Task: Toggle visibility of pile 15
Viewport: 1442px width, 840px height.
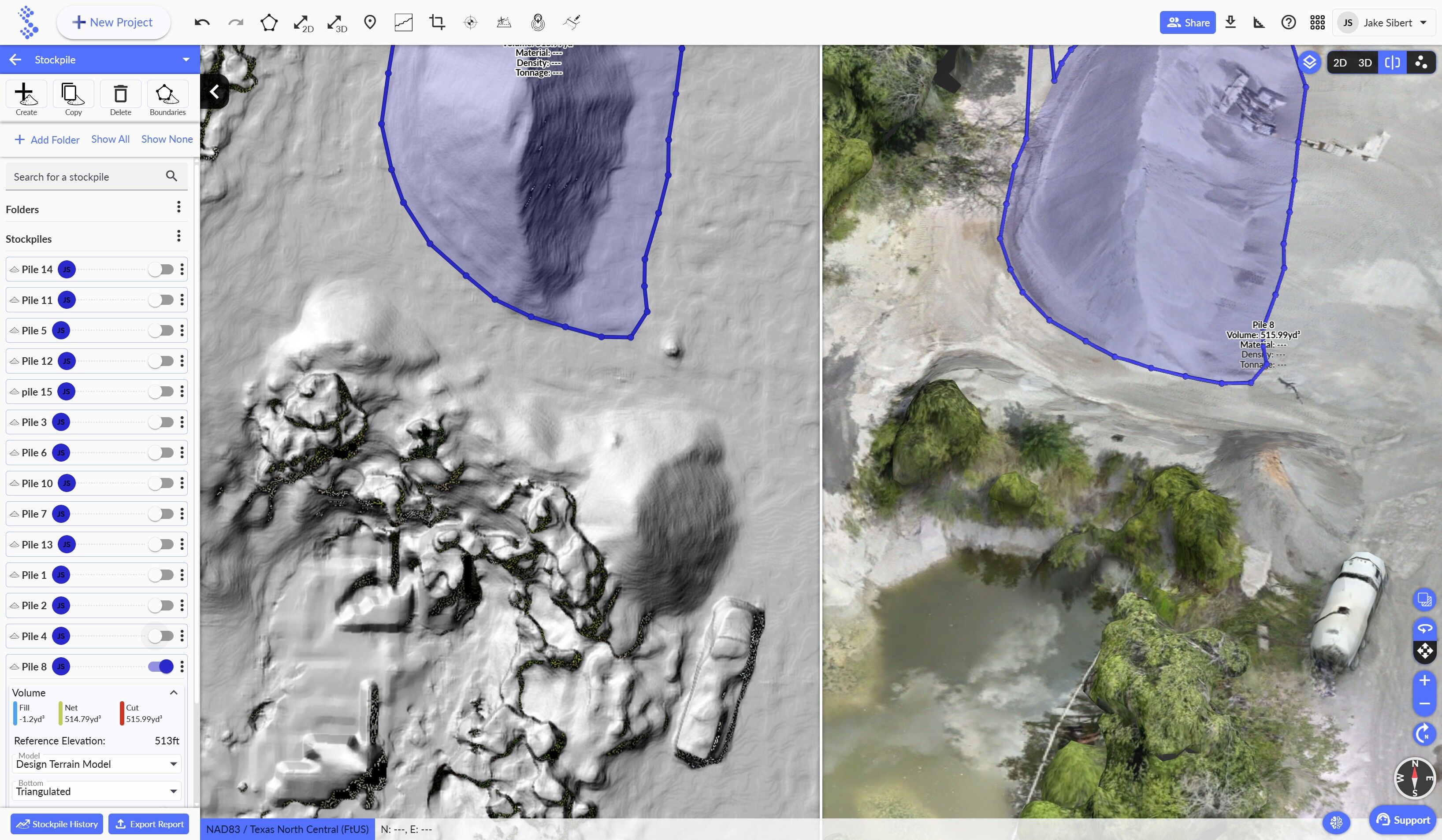Action: (161, 392)
